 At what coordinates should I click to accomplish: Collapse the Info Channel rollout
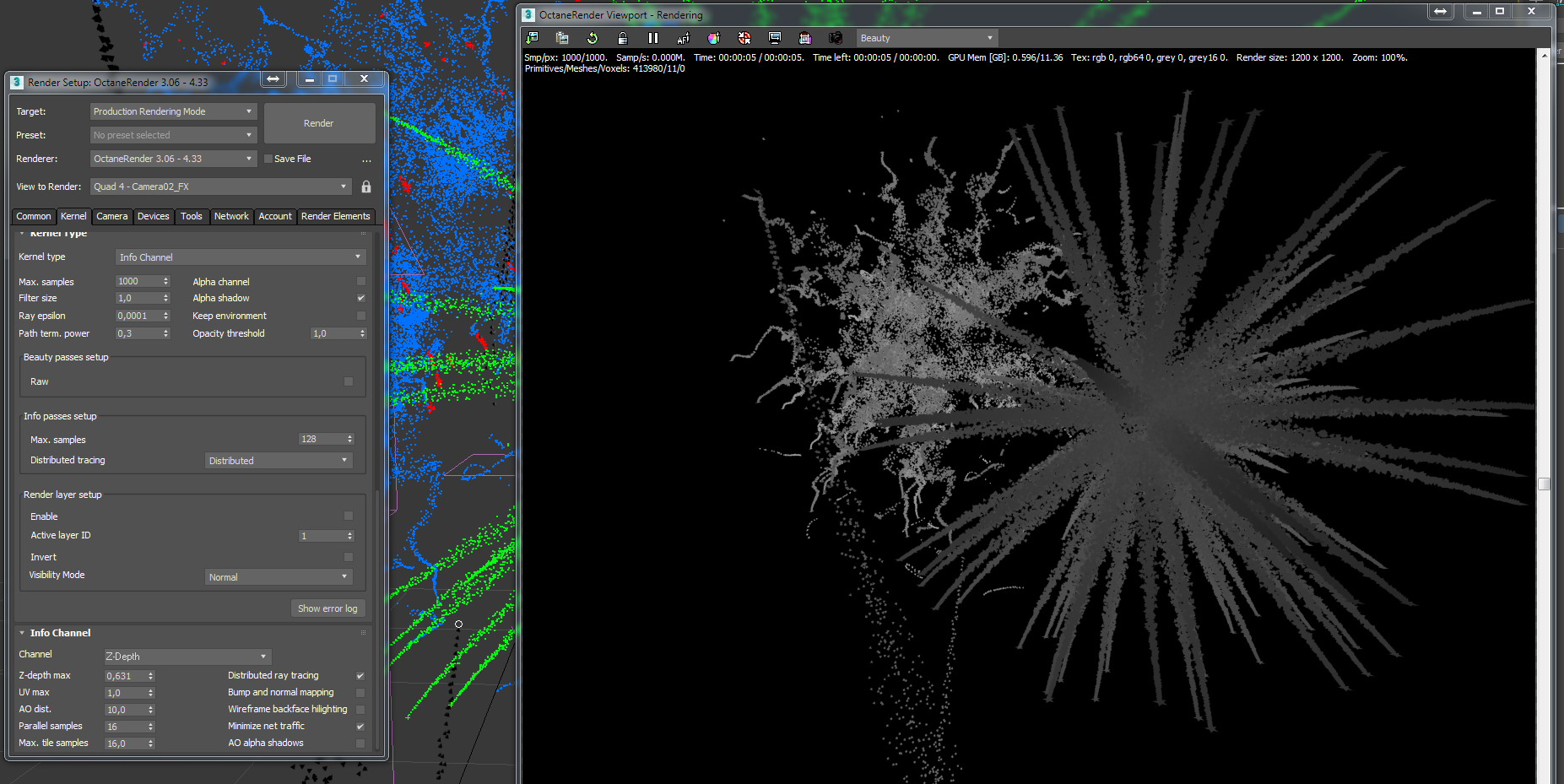tap(22, 633)
